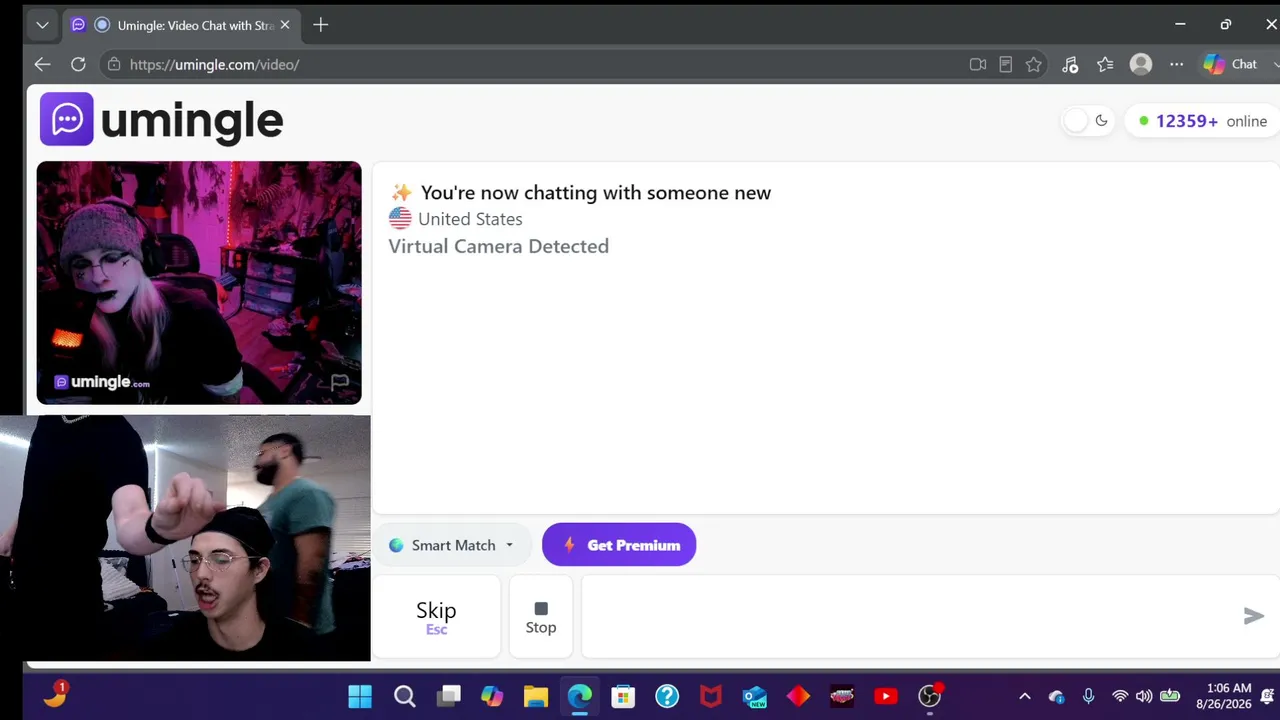
Task: Go back to the previous browser page
Action: pos(42,64)
